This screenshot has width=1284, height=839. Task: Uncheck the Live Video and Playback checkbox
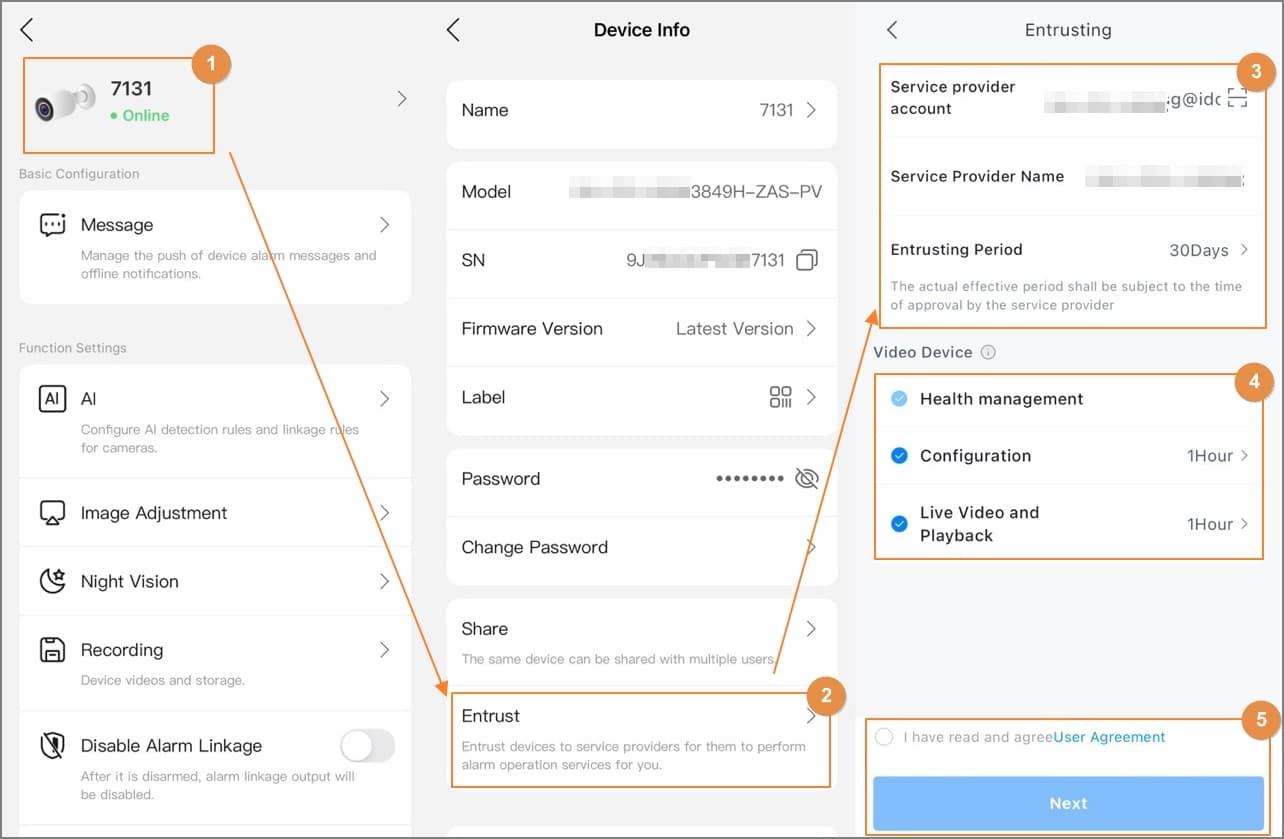[899, 523]
